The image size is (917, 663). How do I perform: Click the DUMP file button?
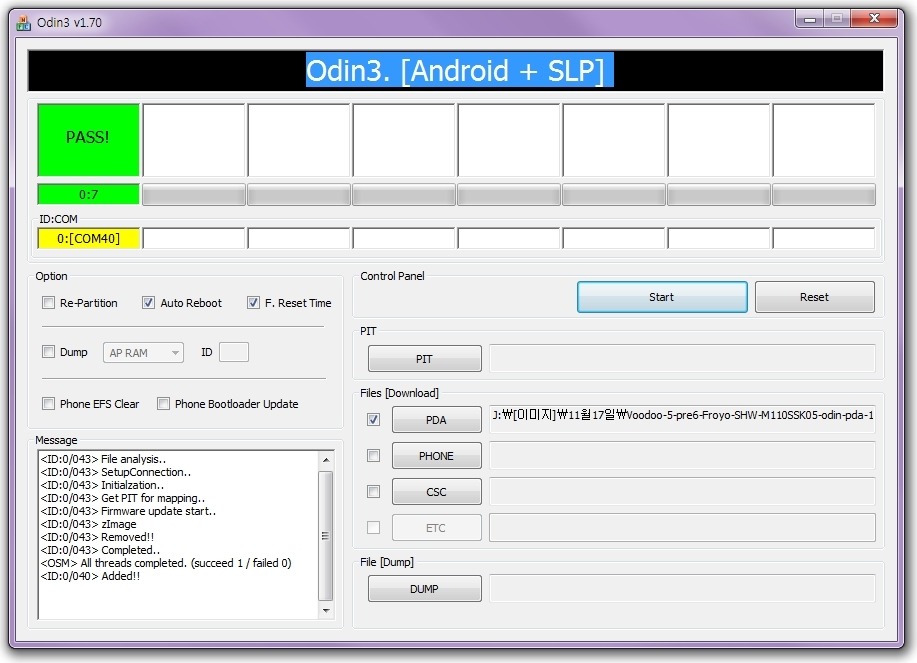425,589
